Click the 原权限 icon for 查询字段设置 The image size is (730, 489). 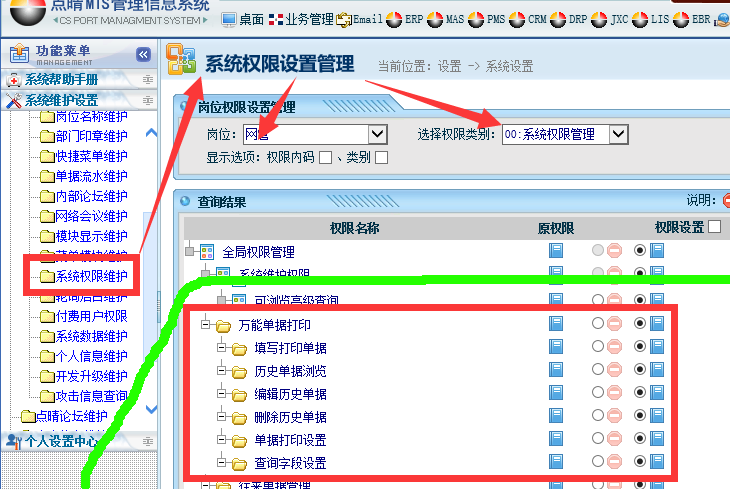tap(556, 462)
